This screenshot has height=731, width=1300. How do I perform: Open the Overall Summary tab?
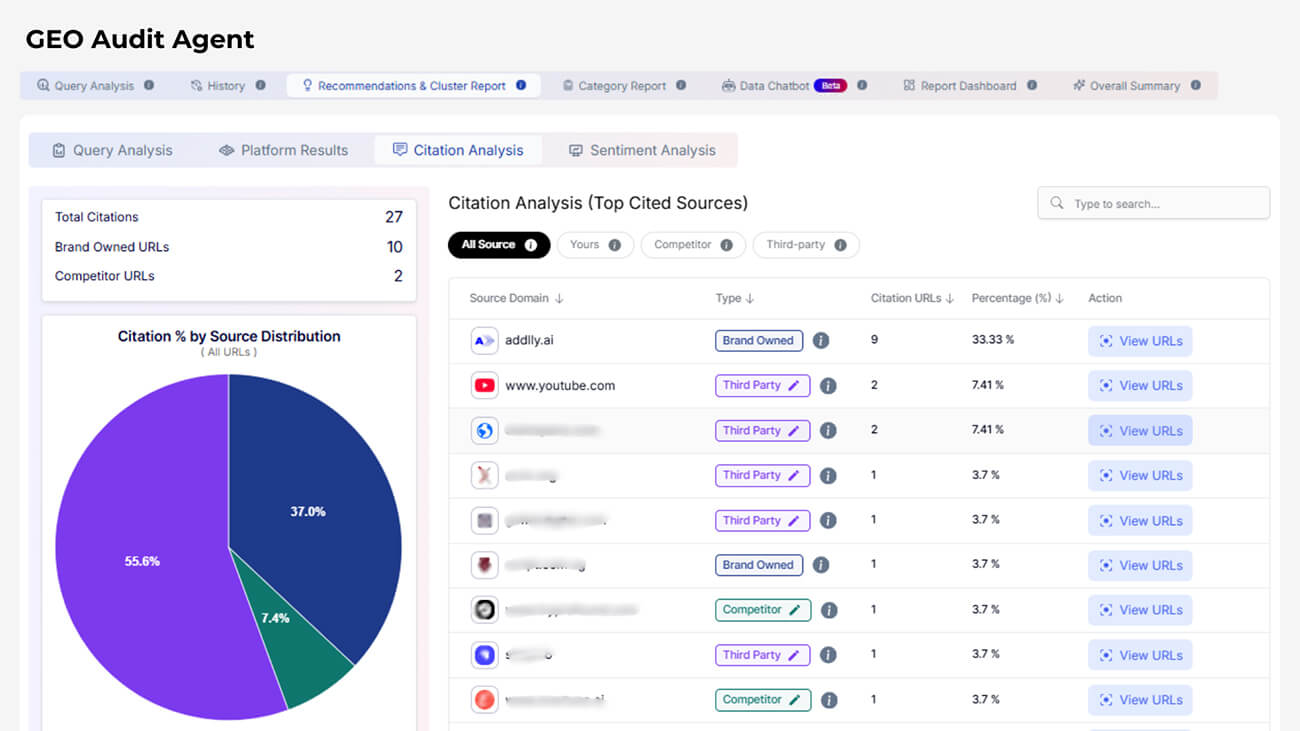tap(1125, 86)
